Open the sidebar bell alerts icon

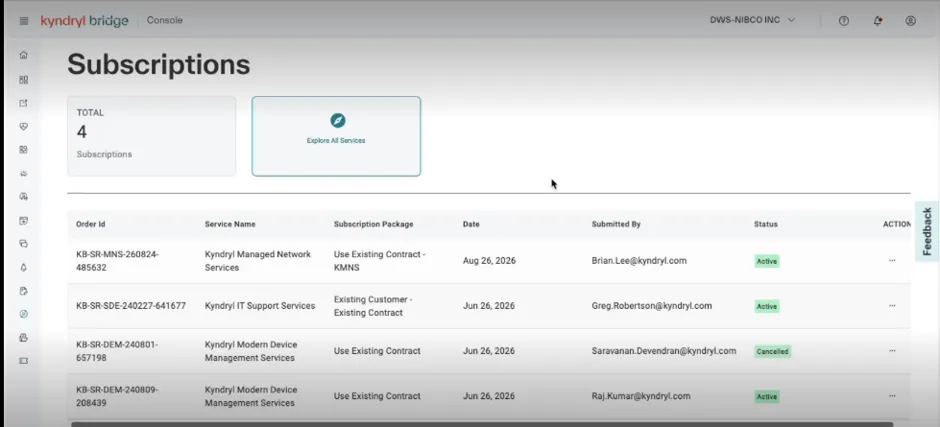23,267
